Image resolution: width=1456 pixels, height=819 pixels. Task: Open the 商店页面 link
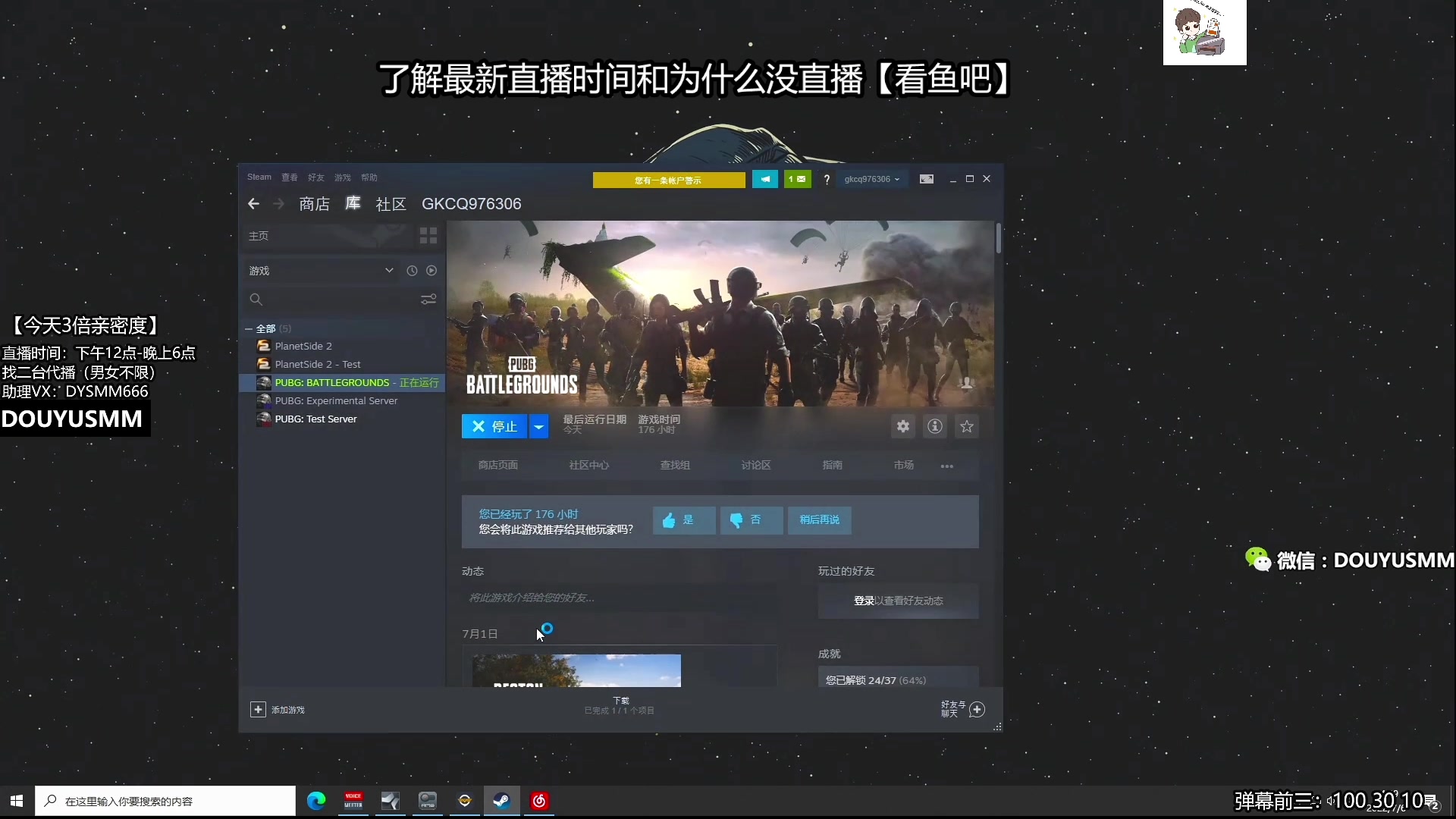498,466
